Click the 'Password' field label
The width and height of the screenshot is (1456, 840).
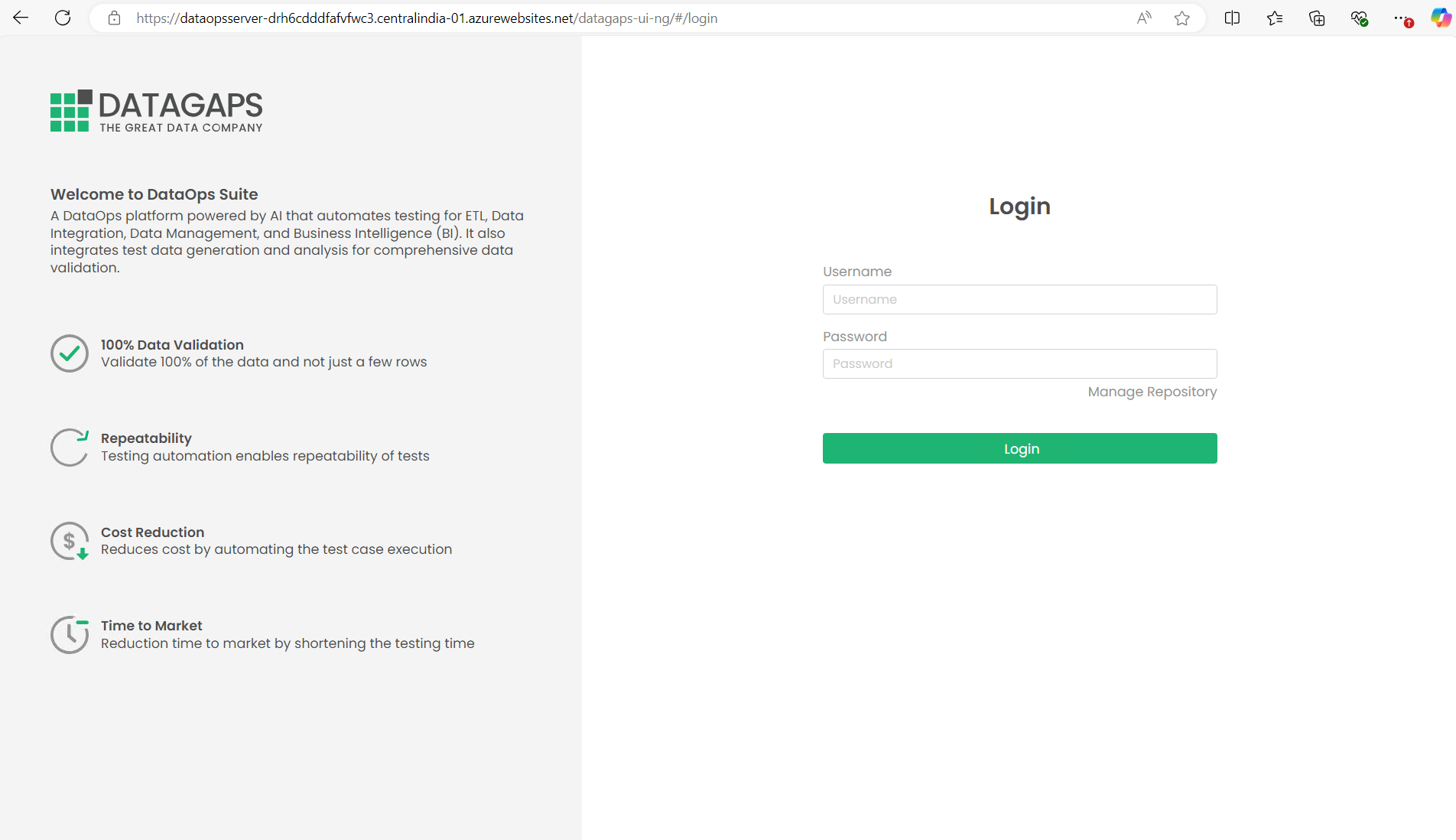(x=855, y=337)
